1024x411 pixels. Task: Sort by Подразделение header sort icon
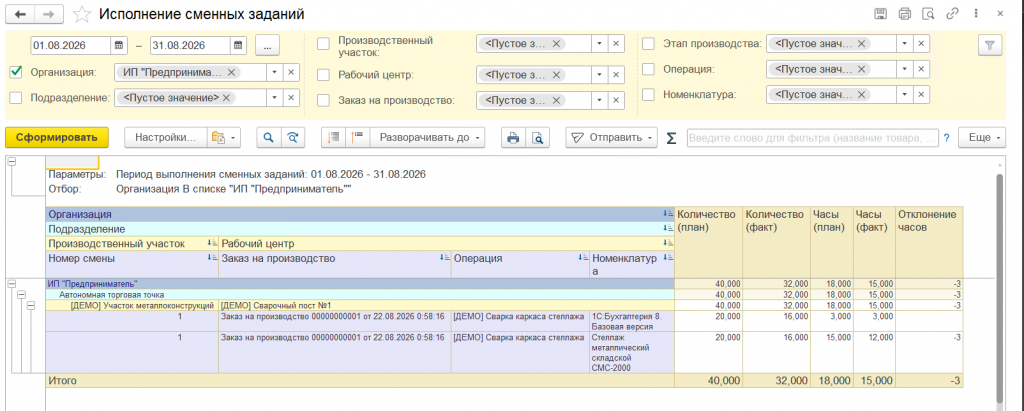click(667, 229)
